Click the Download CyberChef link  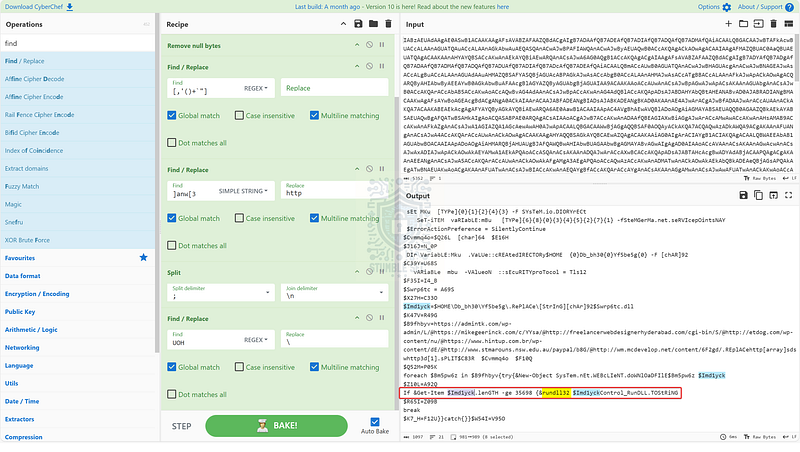[34, 7]
